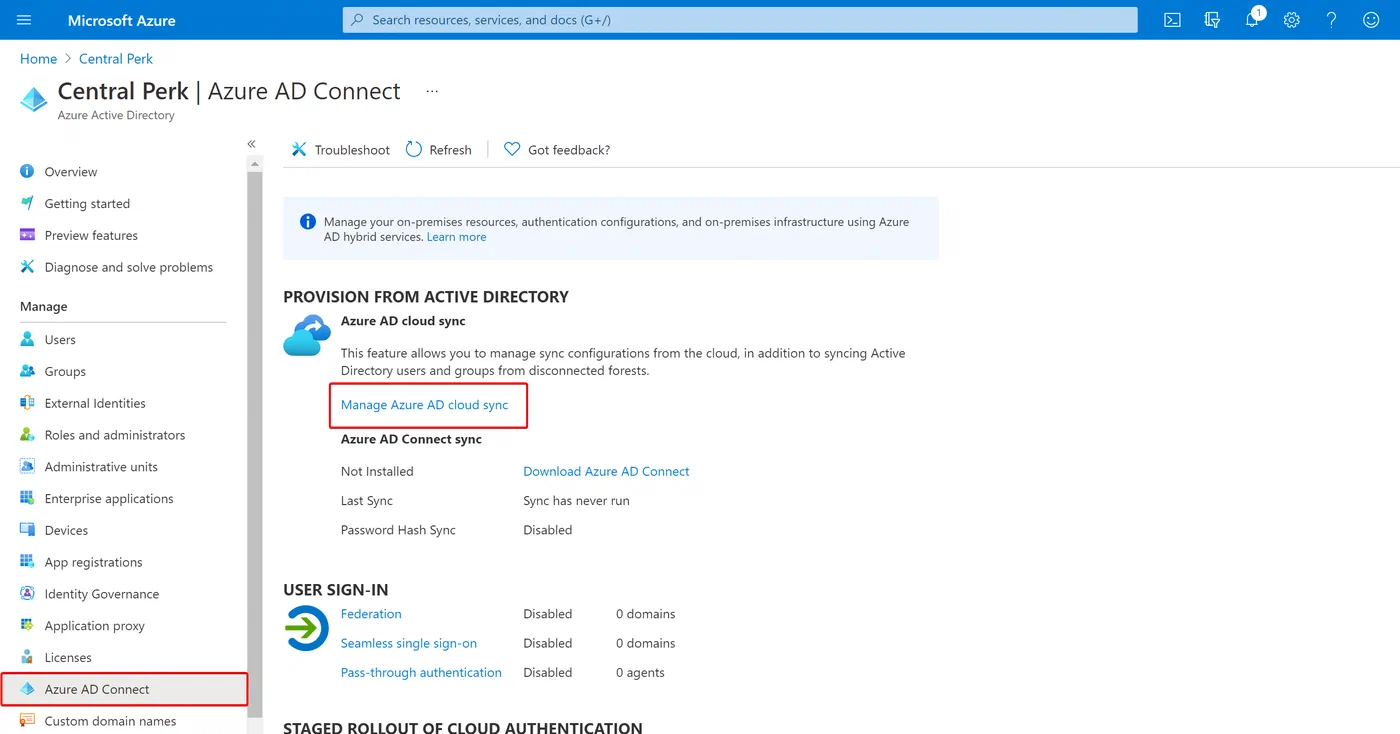Image resolution: width=1400 pixels, height=734 pixels.
Task: Click the feedback smiley icon
Action: coord(1371,20)
